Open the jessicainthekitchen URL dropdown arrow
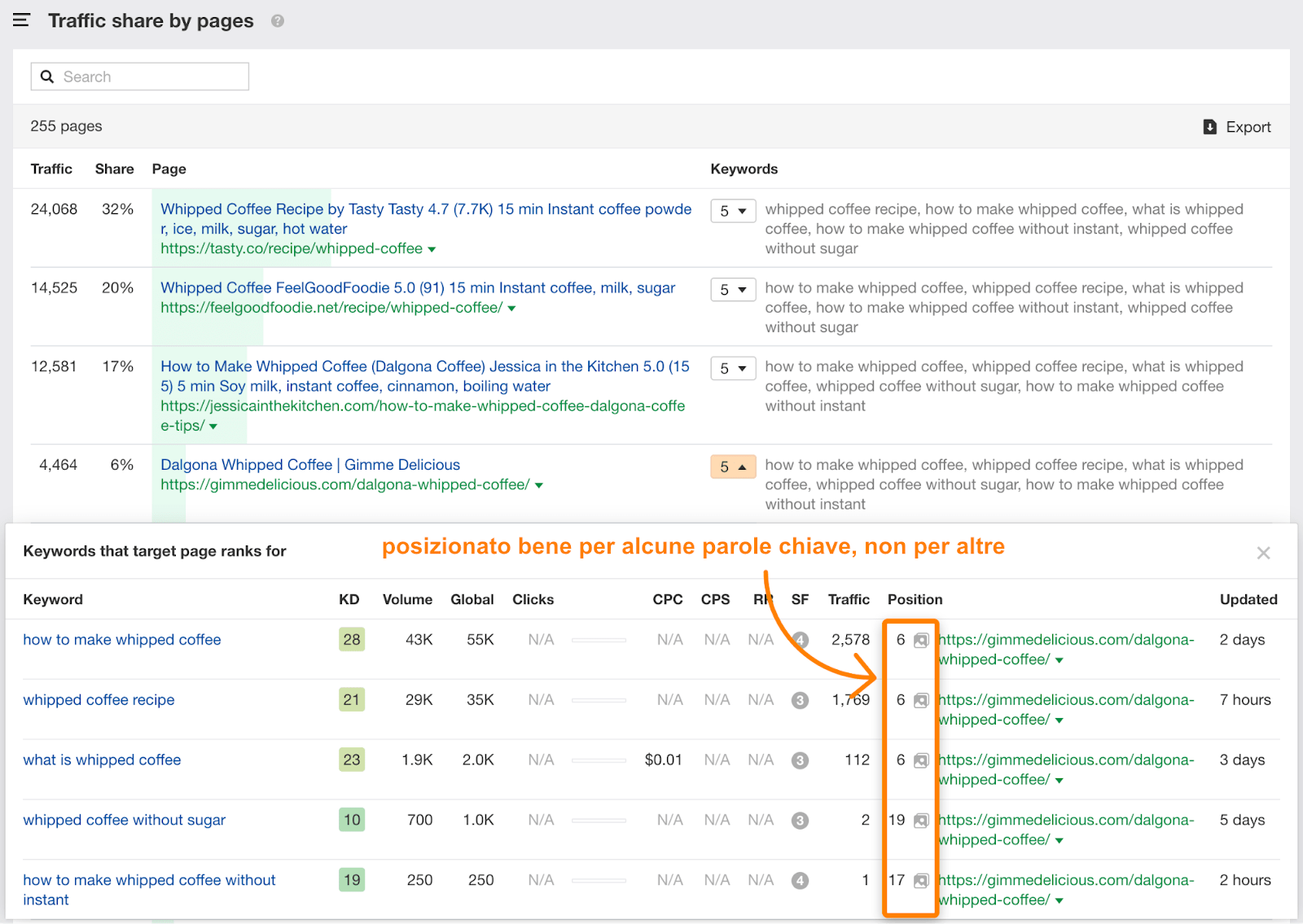The image size is (1303, 924). pos(213,427)
